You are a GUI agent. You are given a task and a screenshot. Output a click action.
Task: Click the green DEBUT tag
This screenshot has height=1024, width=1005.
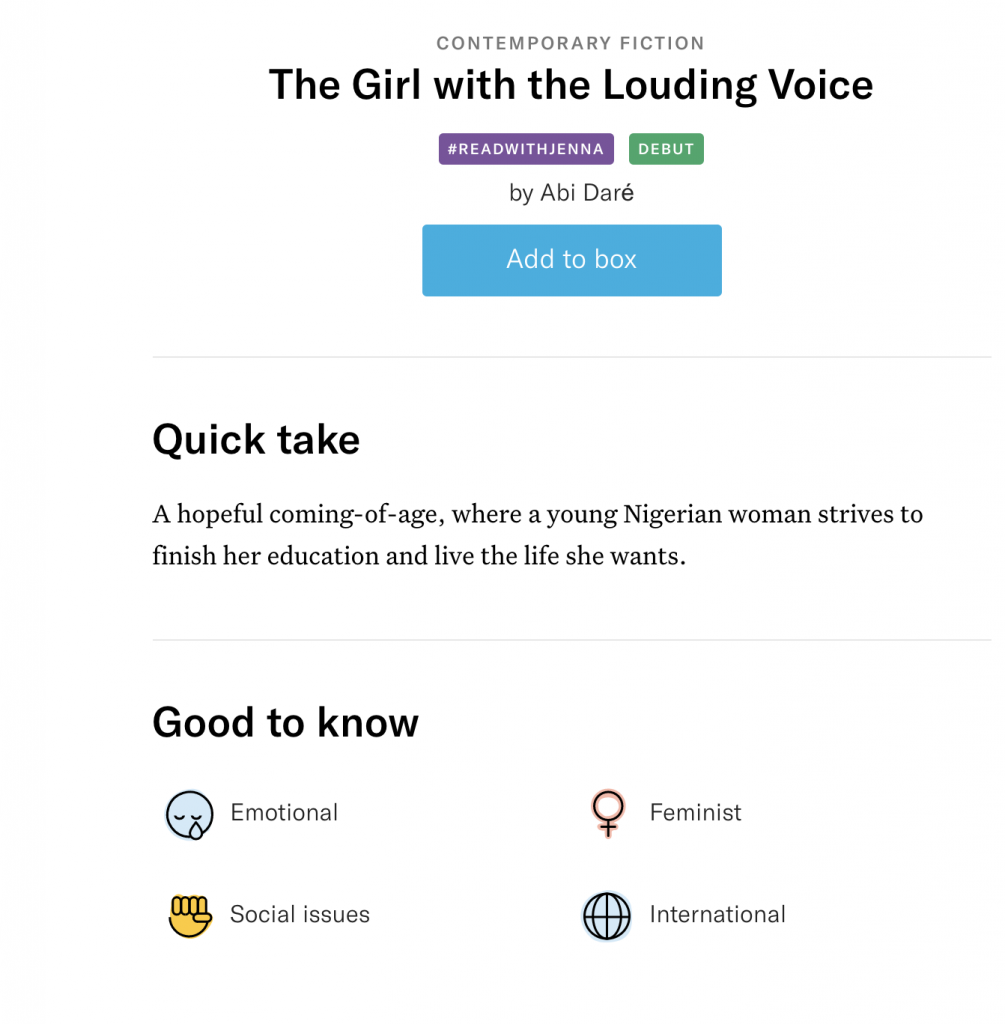(666, 149)
